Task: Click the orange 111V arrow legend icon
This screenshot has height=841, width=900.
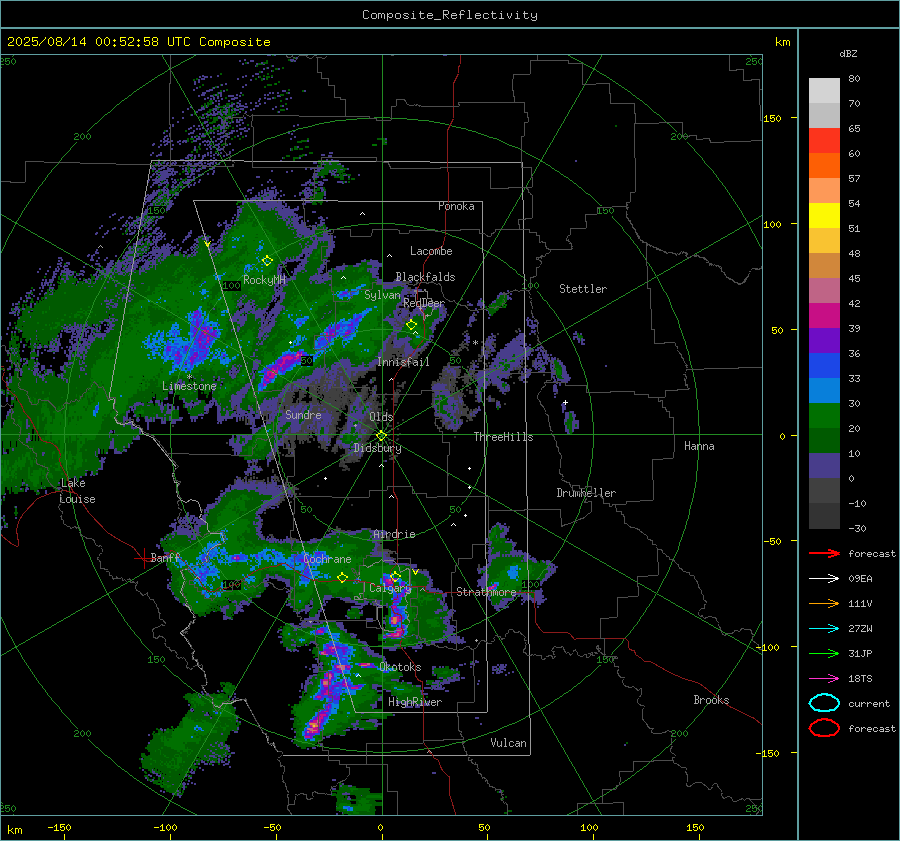Action: 824,603
